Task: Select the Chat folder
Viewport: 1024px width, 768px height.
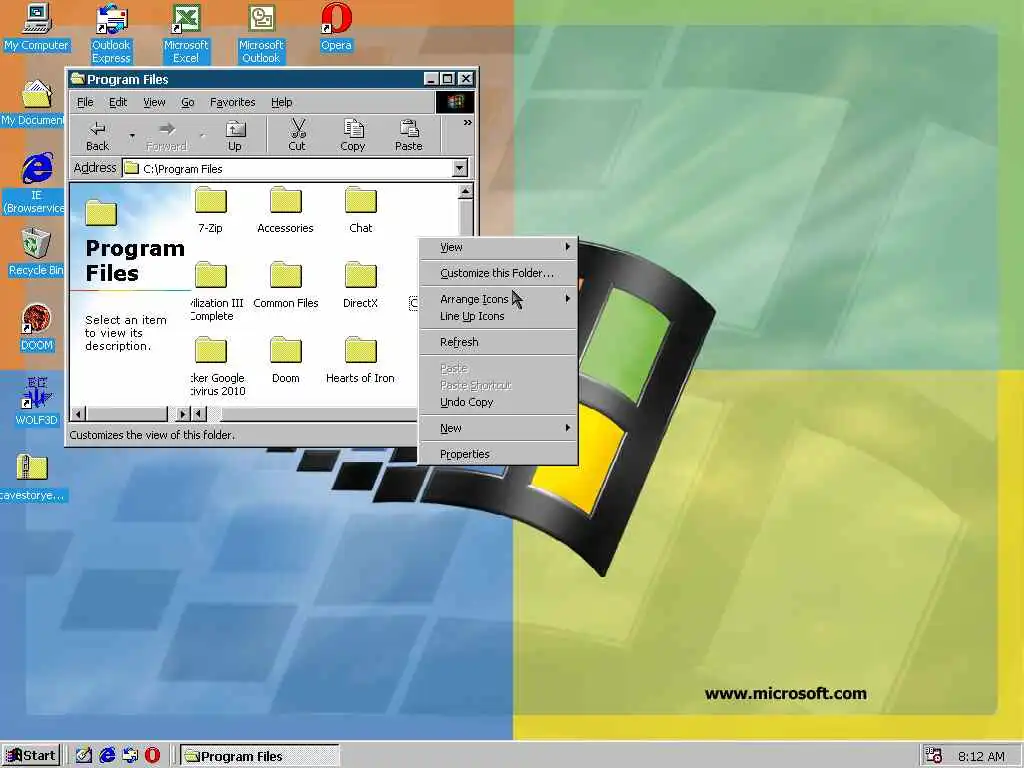Action: point(360,210)
